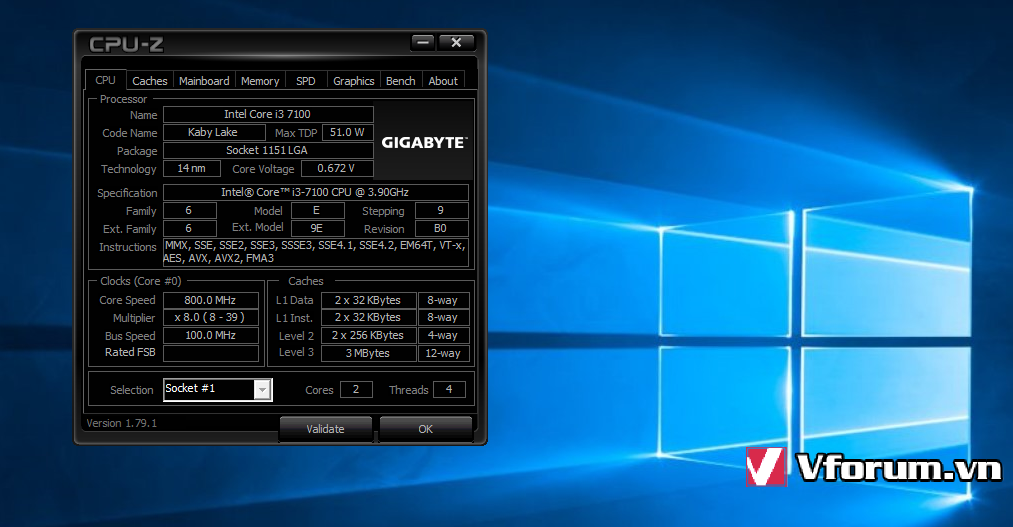
Task: Click the 100.0 MHz bus speed value
Action: coord(211,336)
